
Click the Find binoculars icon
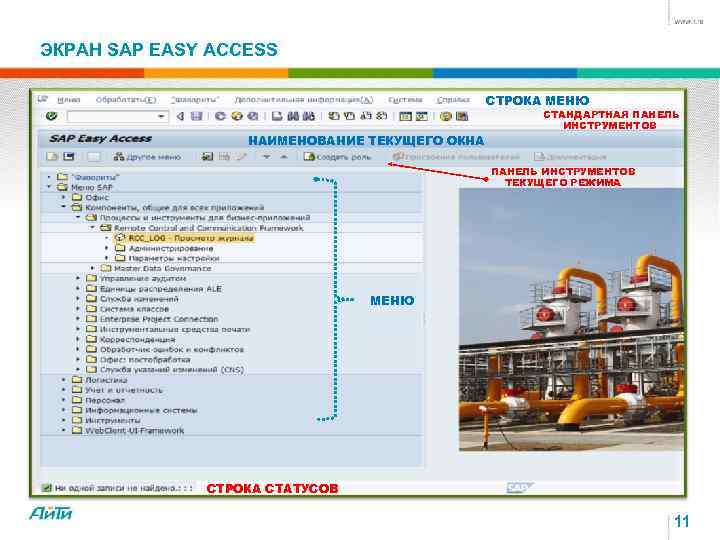[293, 116]
